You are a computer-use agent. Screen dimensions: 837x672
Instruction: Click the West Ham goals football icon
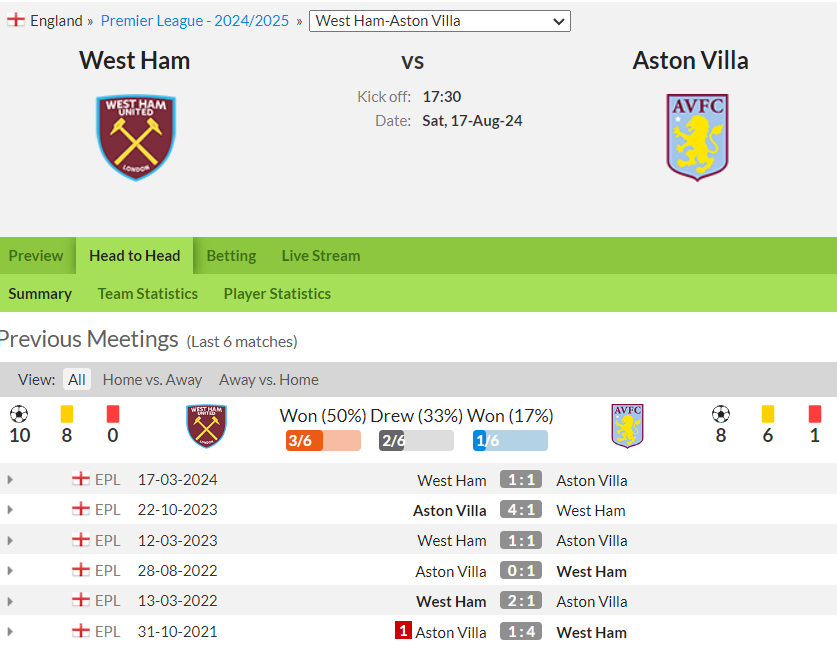click(19, 414)
